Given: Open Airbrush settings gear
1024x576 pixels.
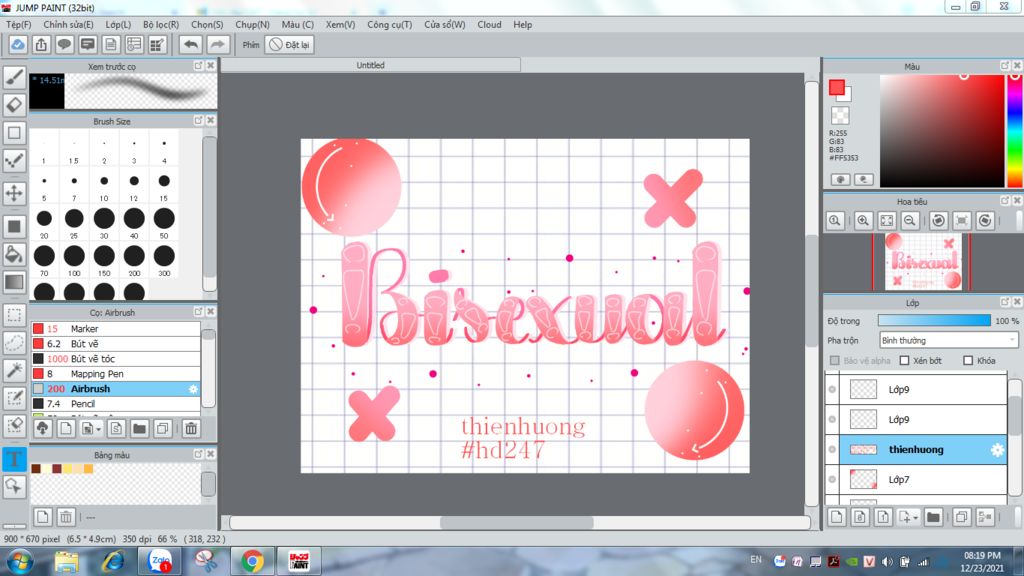Looking at the screenshot, I should (x=193, y=389).
